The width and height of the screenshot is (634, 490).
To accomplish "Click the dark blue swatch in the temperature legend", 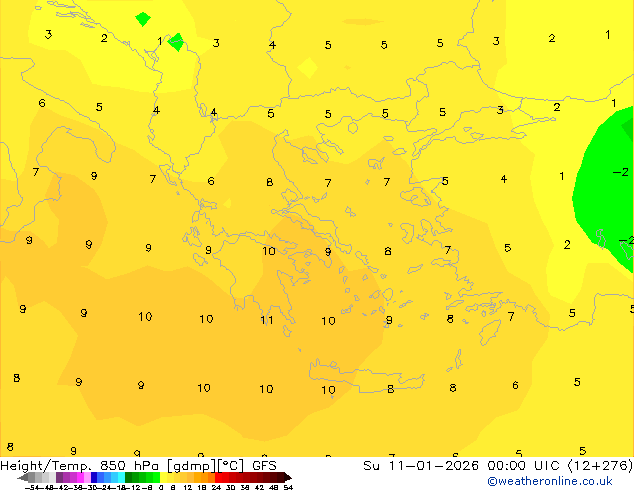I will (x=94, y=477).
